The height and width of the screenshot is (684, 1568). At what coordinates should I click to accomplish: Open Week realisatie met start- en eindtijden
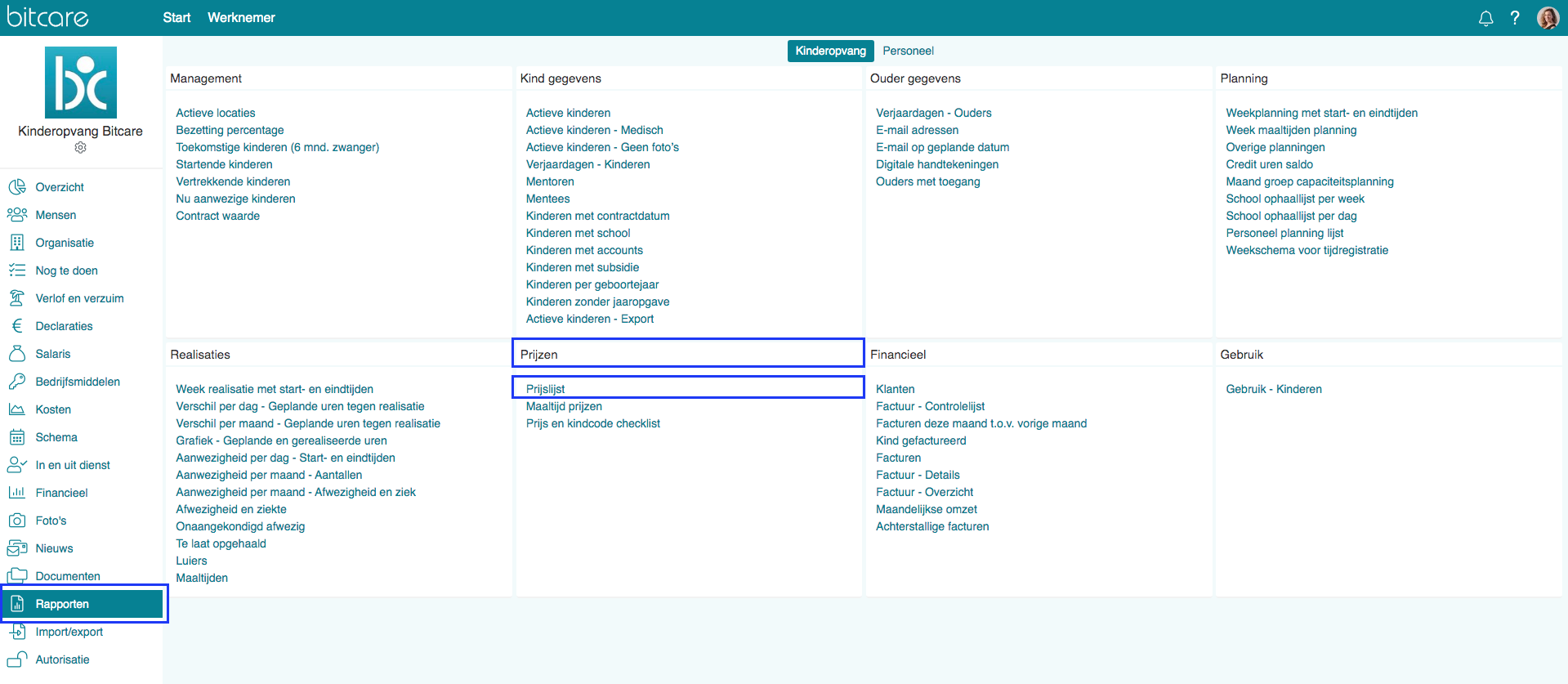[275, 389]
